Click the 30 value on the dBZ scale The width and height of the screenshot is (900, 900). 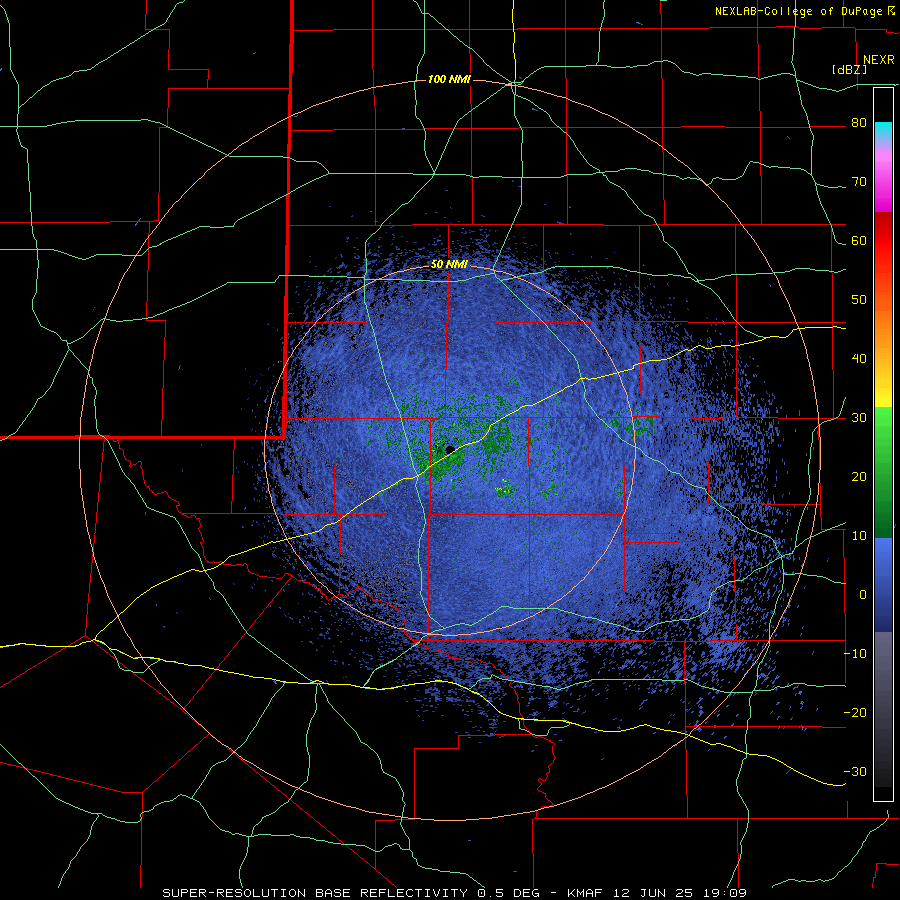pyautogui.click(x=859, y=417)
